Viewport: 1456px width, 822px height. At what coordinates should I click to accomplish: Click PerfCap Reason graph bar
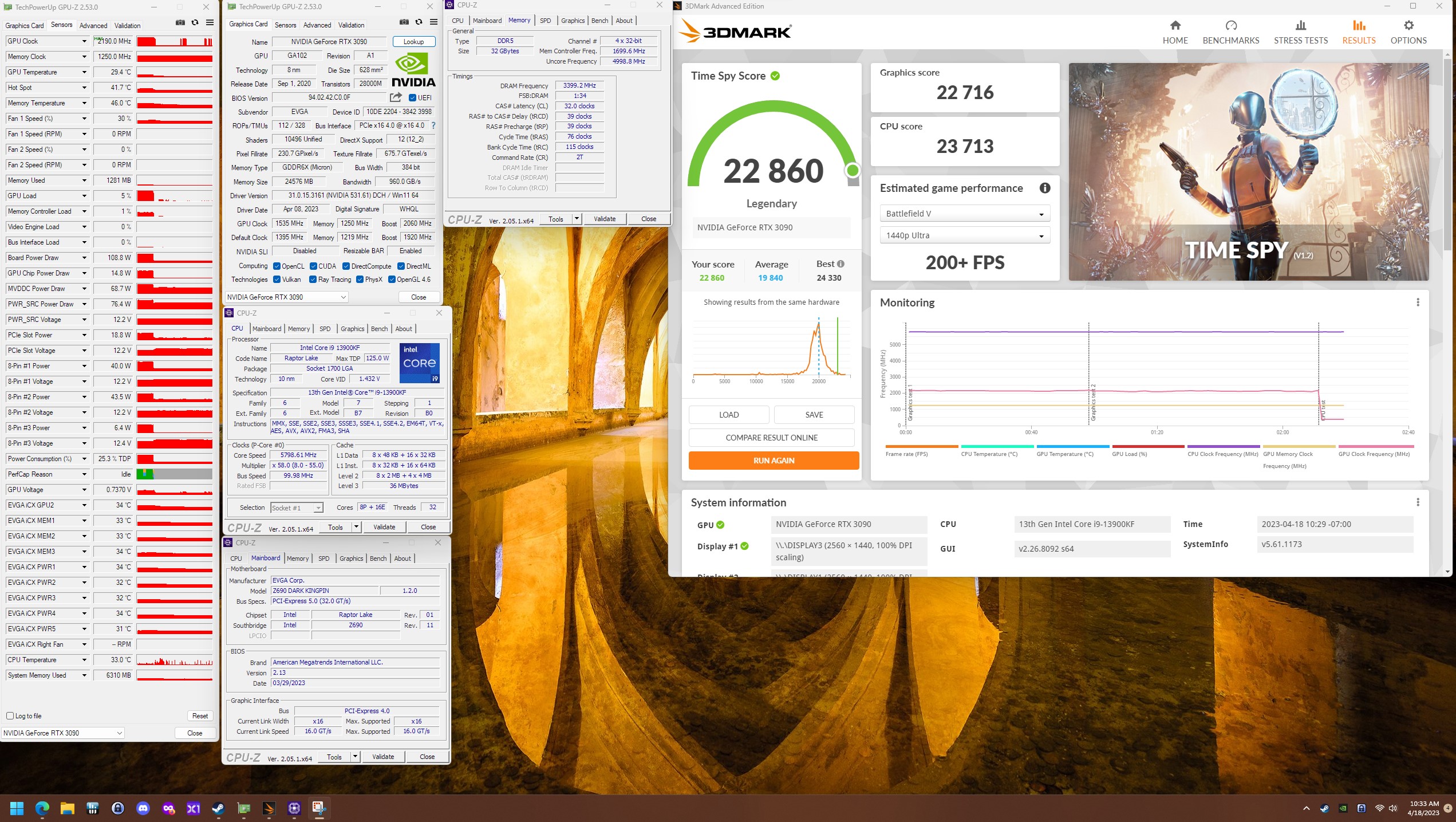pos(174,474)
